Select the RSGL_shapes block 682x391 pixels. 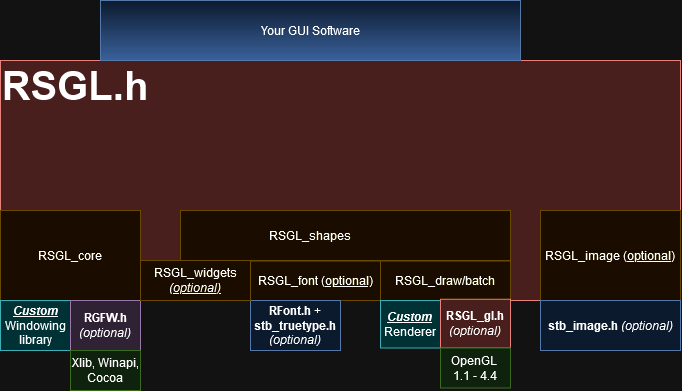click(345, 235)
